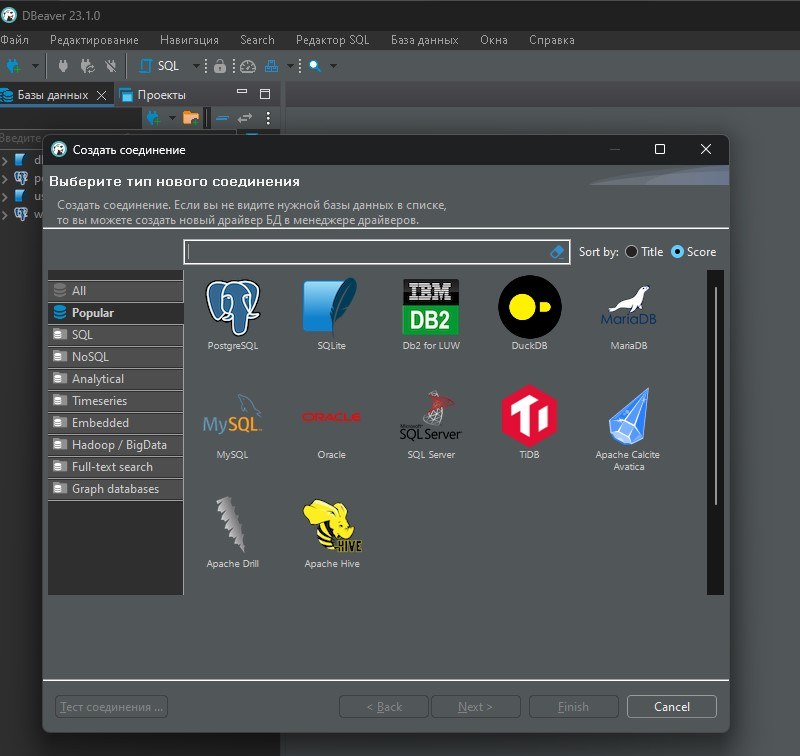Click the magnifier search icon in toolbar
This screenshot has height=756, width=800.
point(315,66)
